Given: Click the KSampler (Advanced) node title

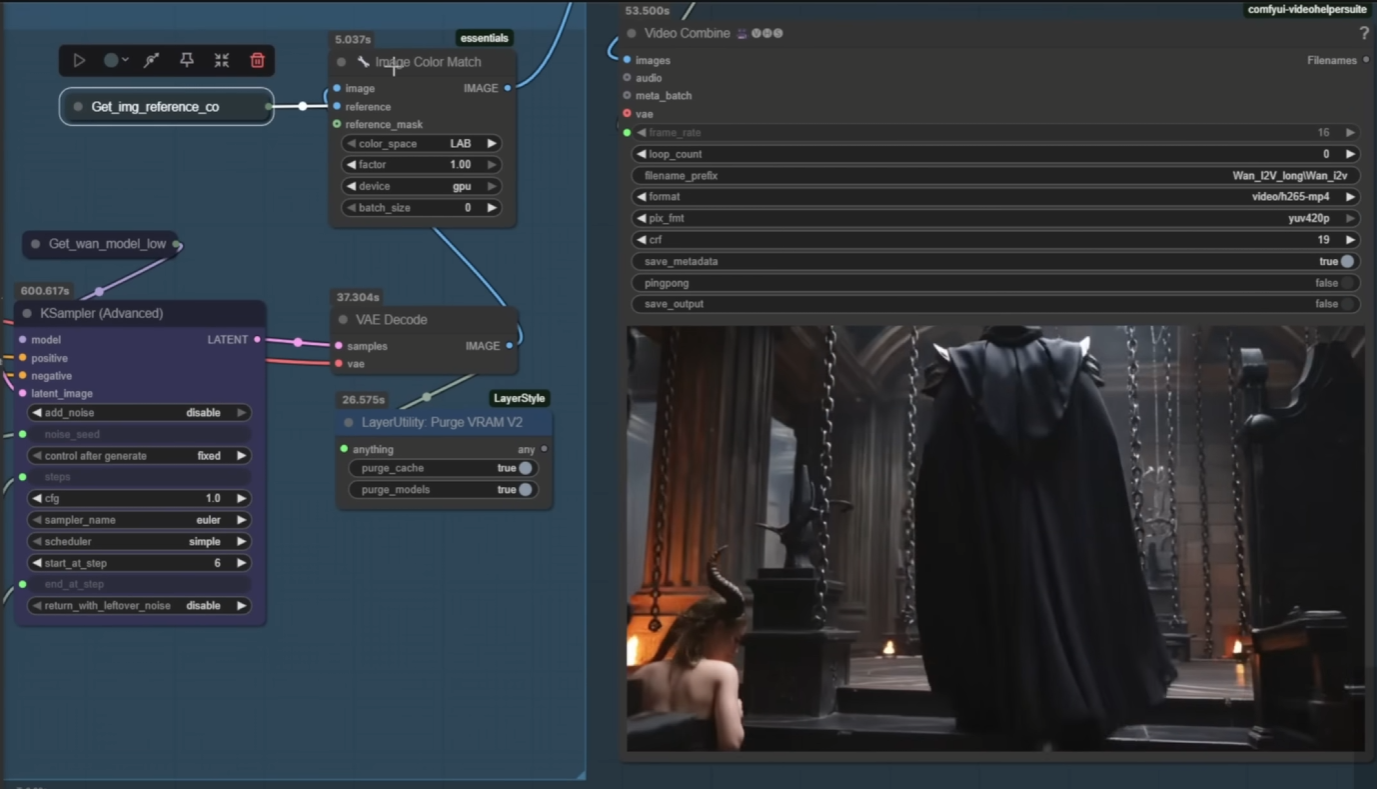Looking at the screenshot, I should click(102, 314).
